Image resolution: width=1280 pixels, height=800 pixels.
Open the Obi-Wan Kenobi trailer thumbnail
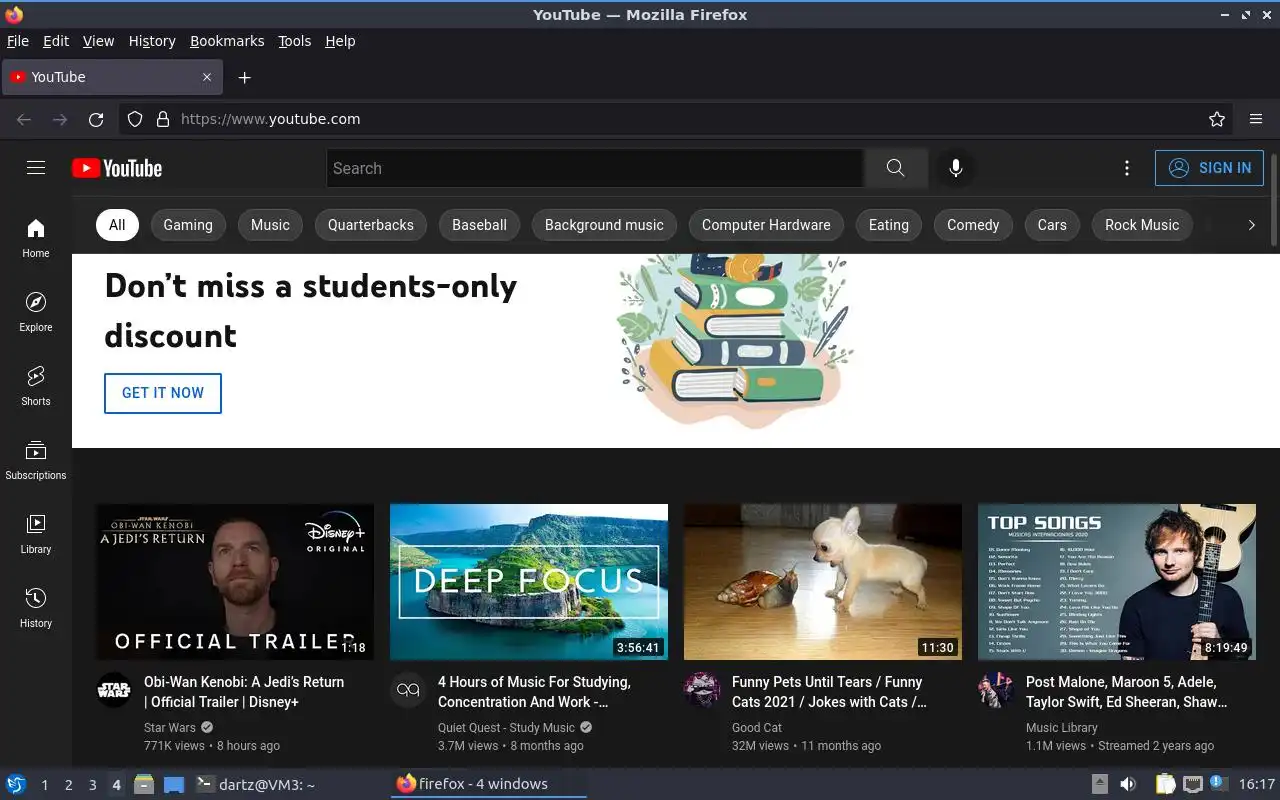pos(235,582)
